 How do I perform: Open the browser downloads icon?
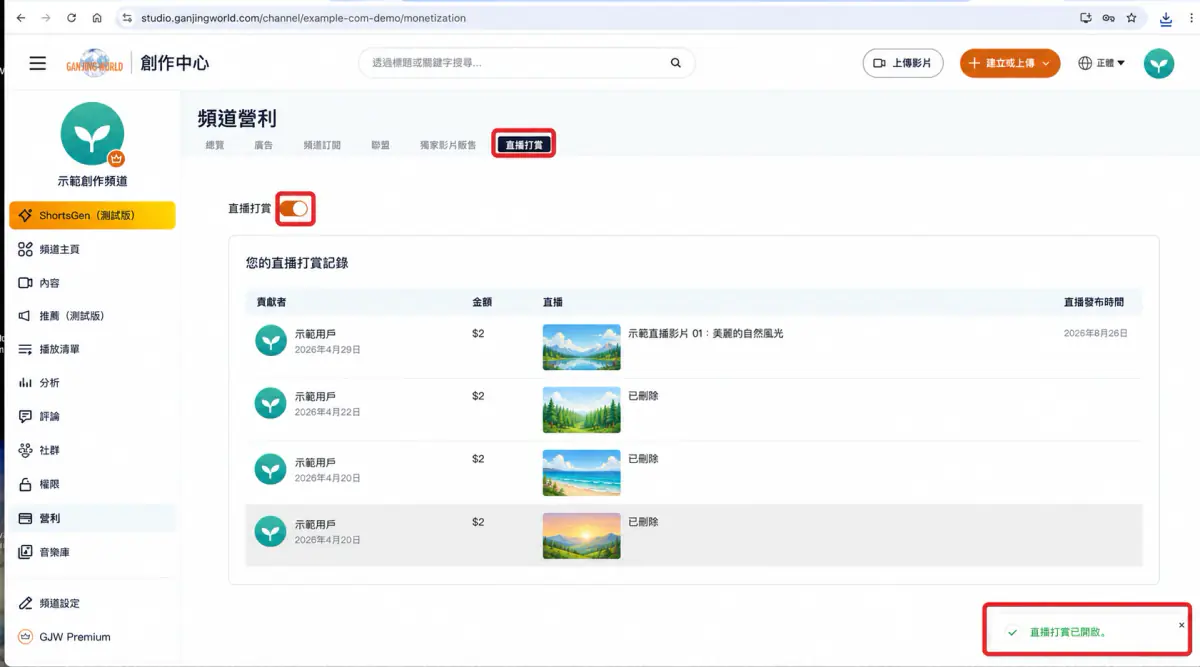[1166, 18]
